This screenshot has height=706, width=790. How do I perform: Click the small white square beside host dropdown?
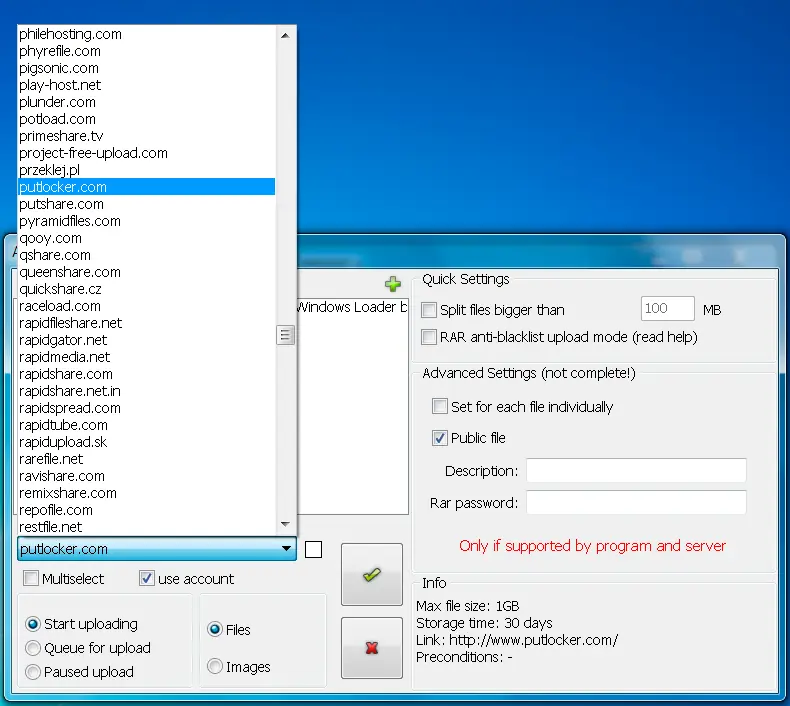(313, 549)
